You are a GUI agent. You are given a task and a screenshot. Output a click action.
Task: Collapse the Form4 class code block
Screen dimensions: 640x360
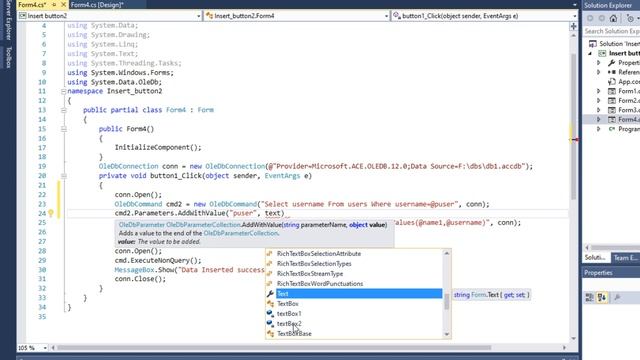[x=64, y=110]
